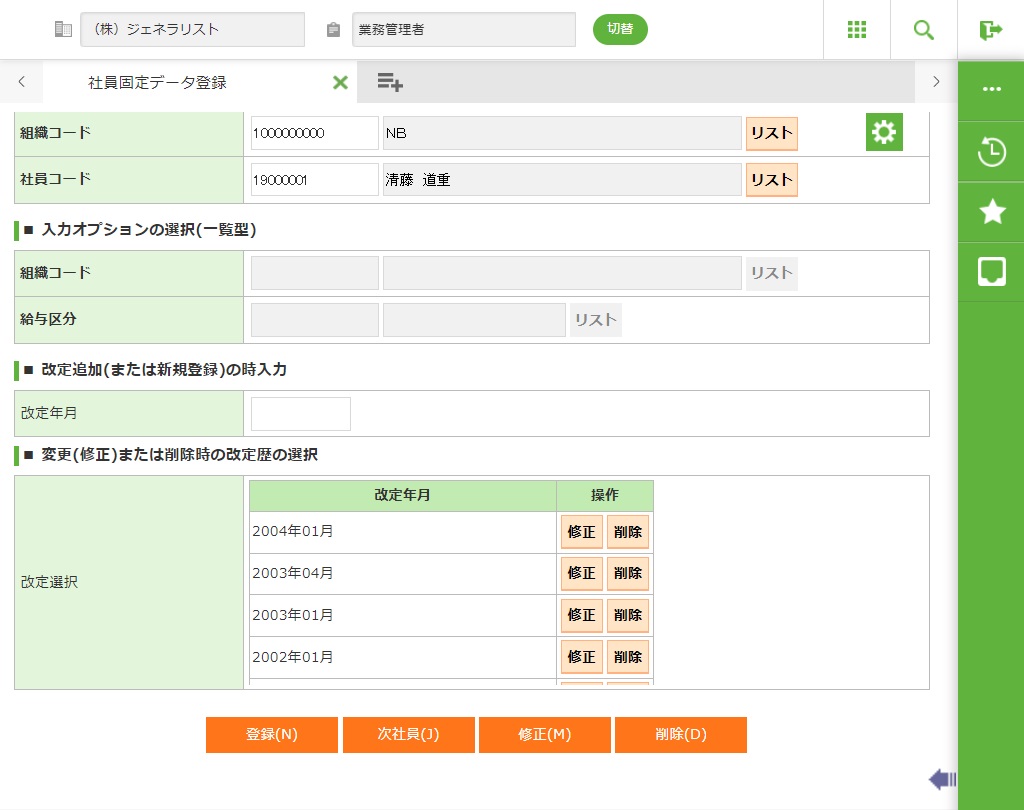The image size is (1024, 810).
Task: Close the 社員固定データ登録 tab
Action: (x=340, y=82)
